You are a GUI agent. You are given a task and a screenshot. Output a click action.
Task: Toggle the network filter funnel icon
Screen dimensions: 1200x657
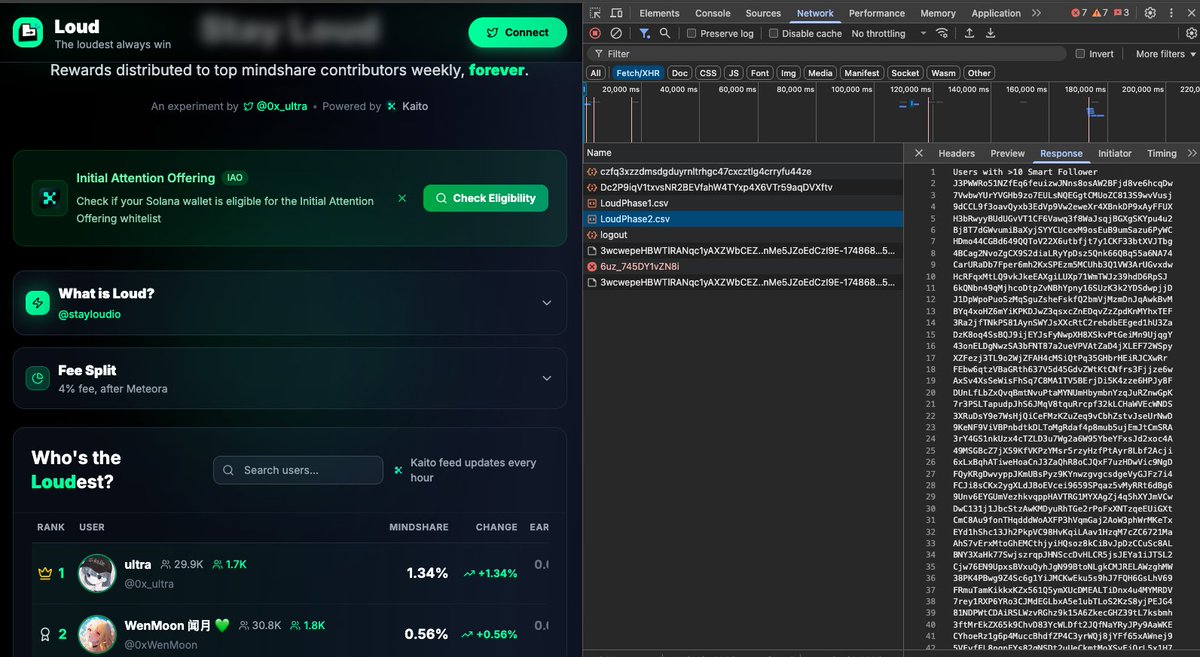(x=644, y=33)
